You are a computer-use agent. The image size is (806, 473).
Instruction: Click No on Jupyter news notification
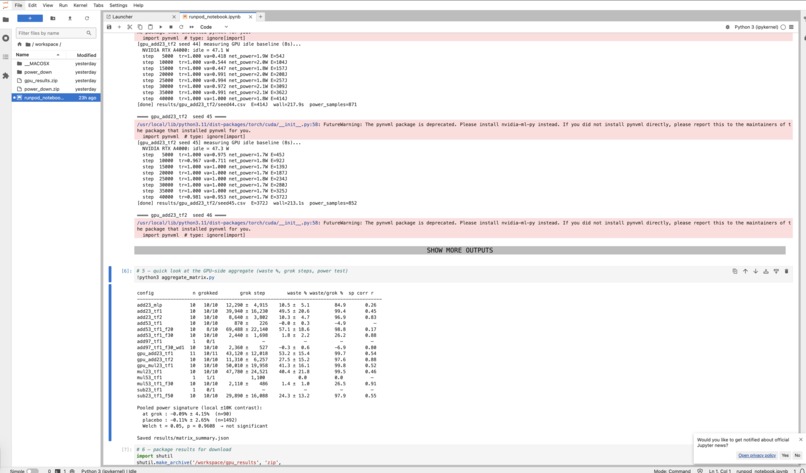(x=797, y=456)
